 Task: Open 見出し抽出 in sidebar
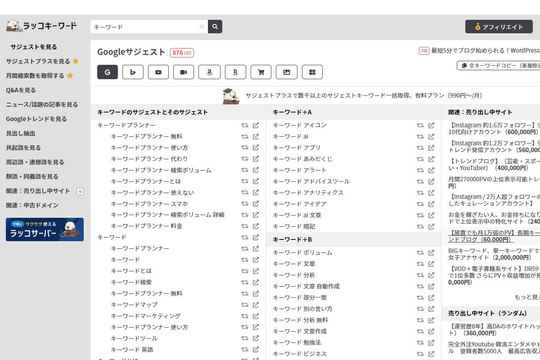(20, 133)
